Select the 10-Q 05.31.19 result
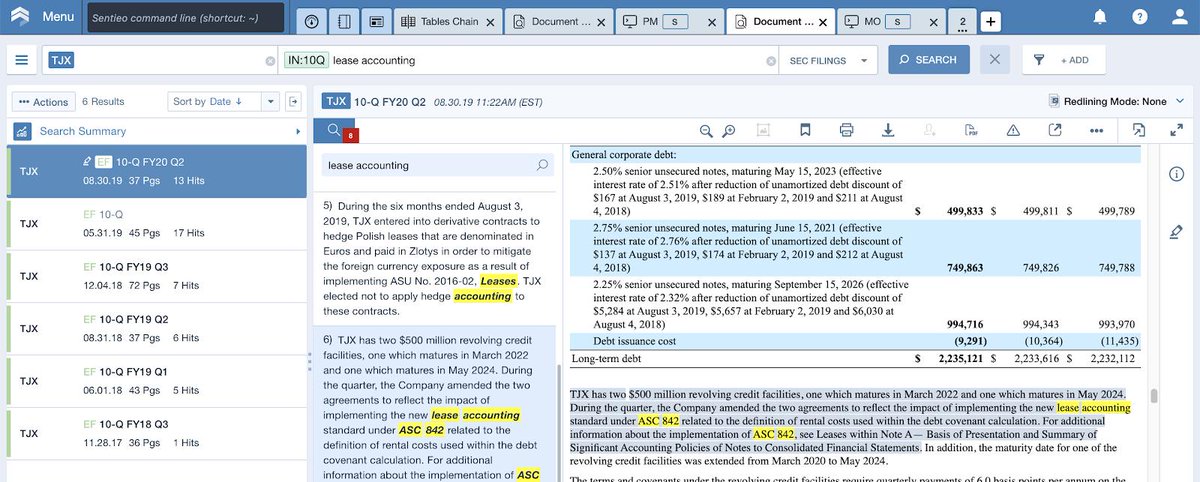Screen dimensions: 1200x482 pyautogui.click(x=157, y=223)
